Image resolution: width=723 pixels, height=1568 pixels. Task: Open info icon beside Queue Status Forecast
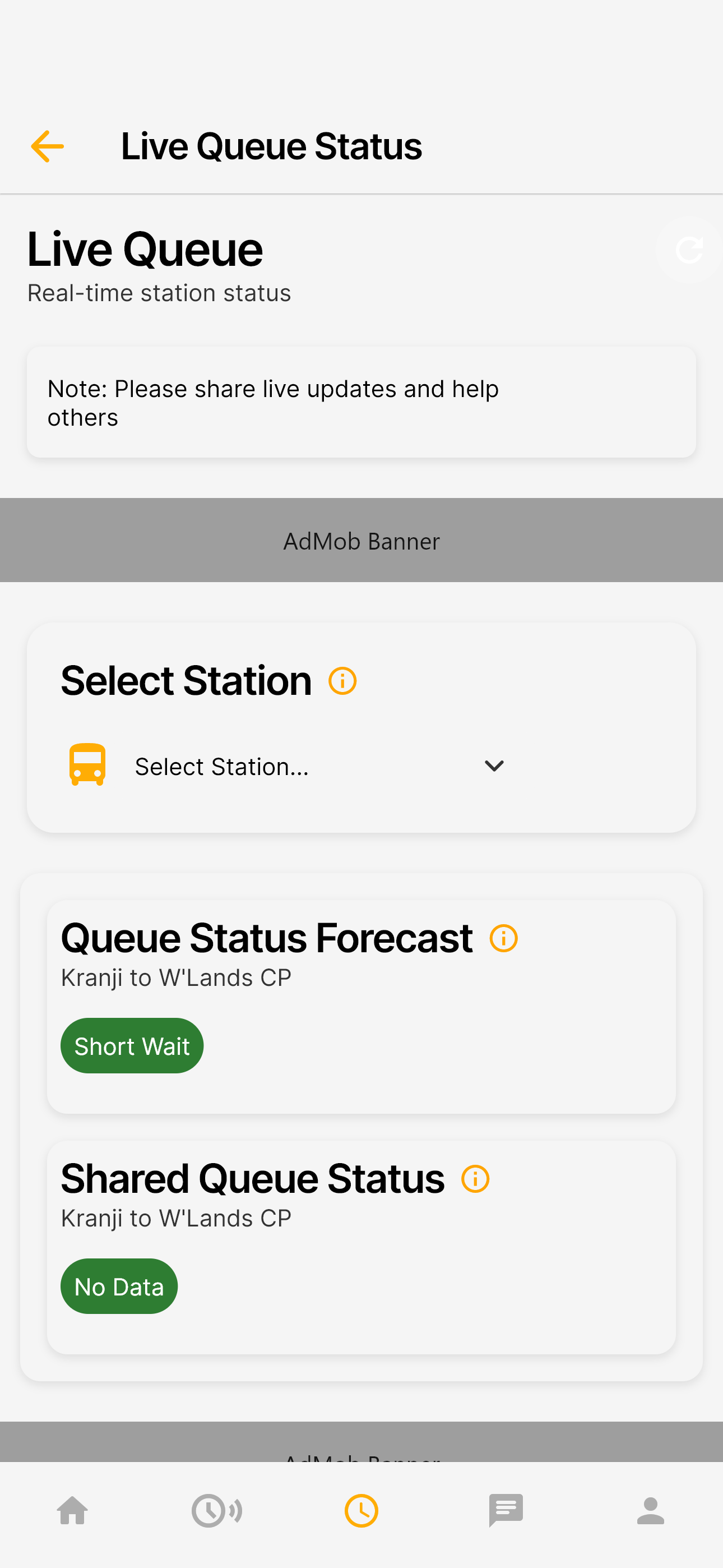[504, 938]
